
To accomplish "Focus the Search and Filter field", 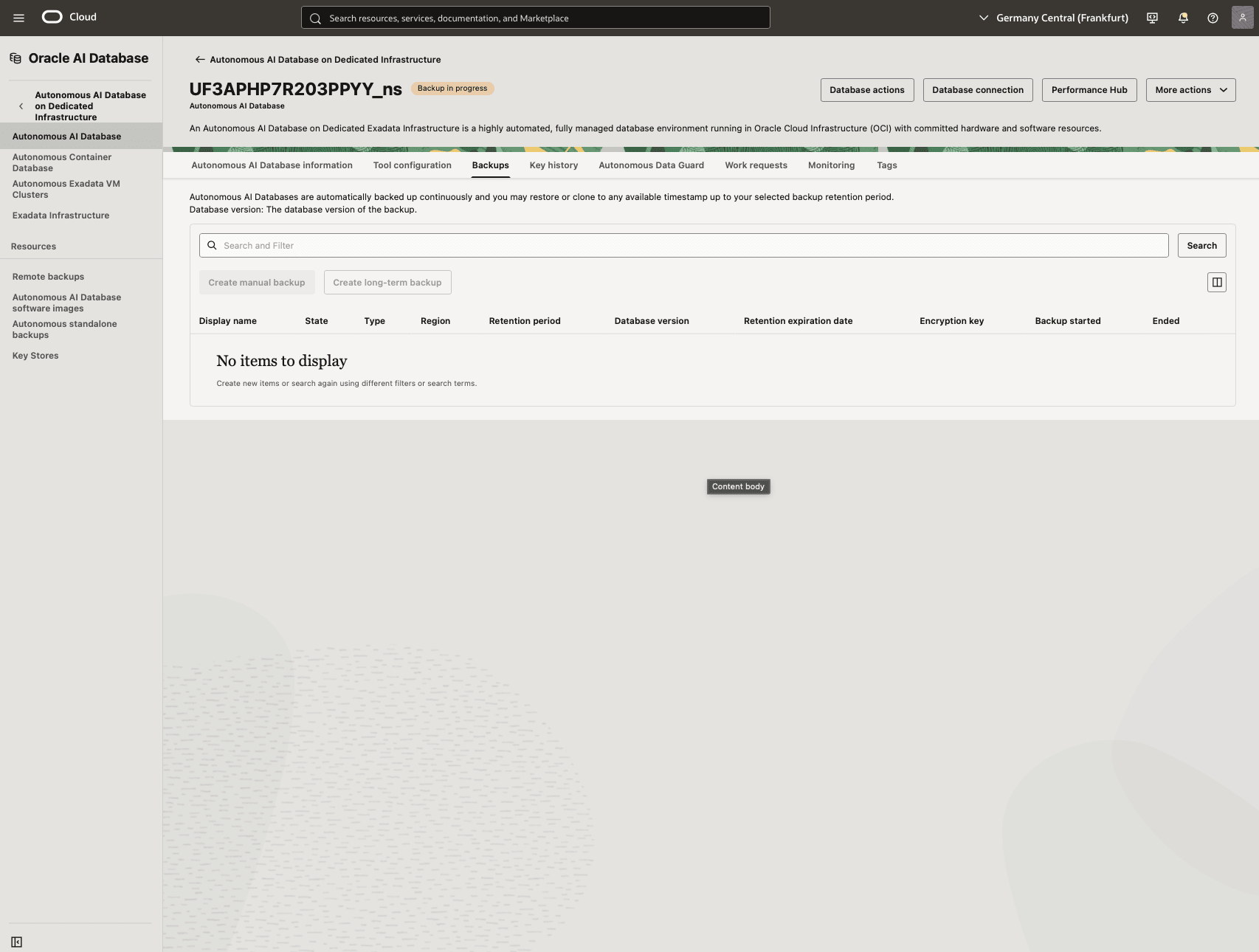I will 683,246.
